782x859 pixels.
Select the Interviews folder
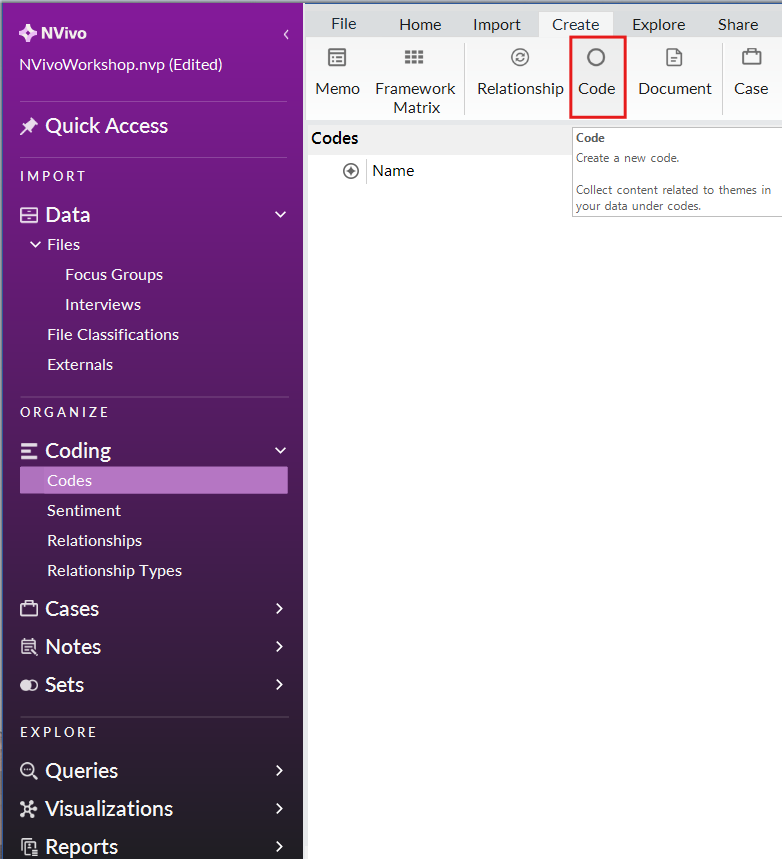[103, 305]
